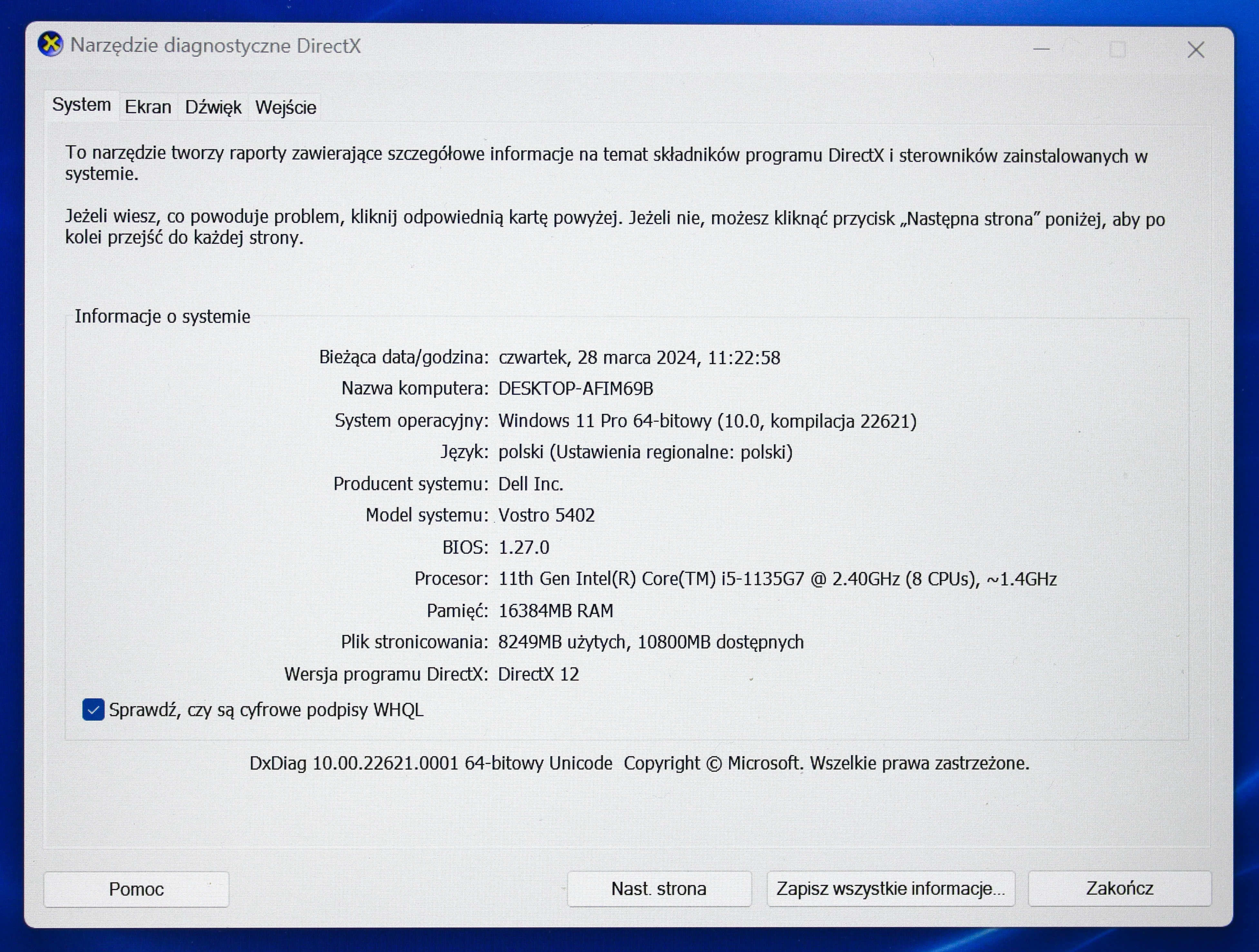Click the Vostro 5402 model value
Image resolution: width=1259 pixels, height=952 pixels.
coord(547,515)
